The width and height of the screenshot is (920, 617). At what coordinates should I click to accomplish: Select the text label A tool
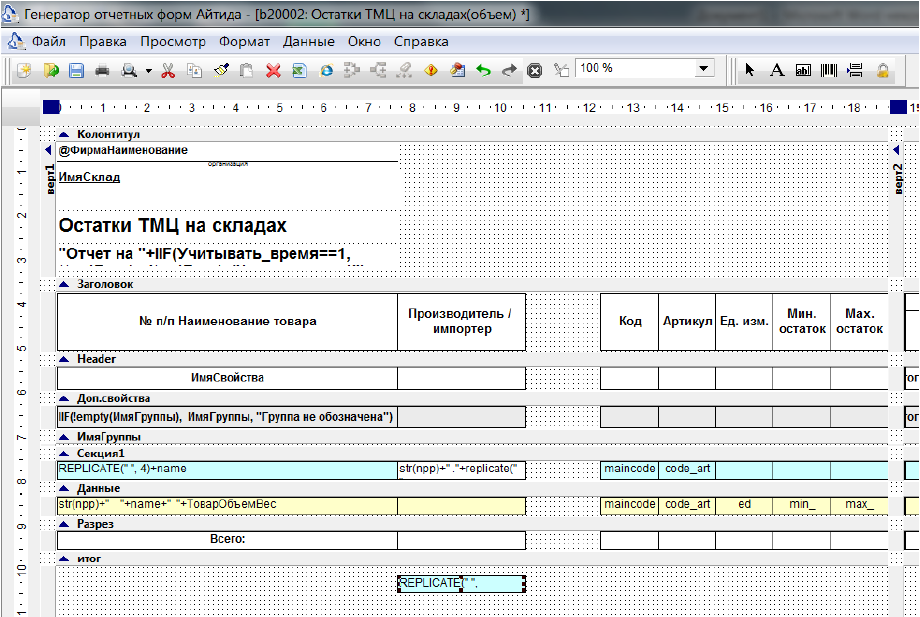click(x=777, y=70)
